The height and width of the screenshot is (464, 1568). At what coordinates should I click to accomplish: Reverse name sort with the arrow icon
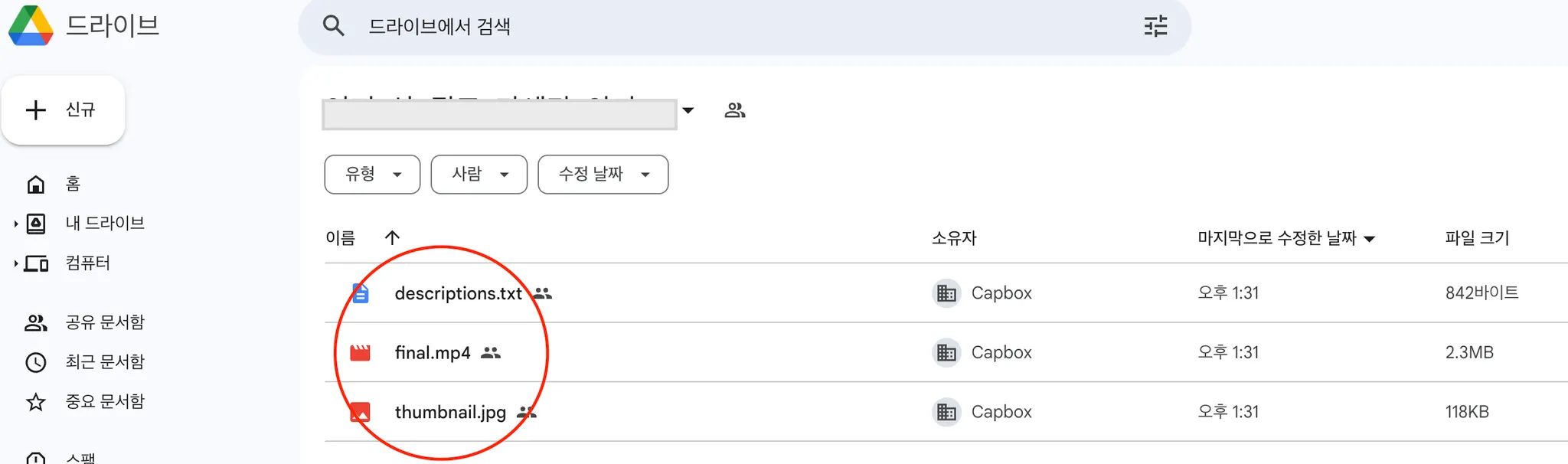click(392, 238)
